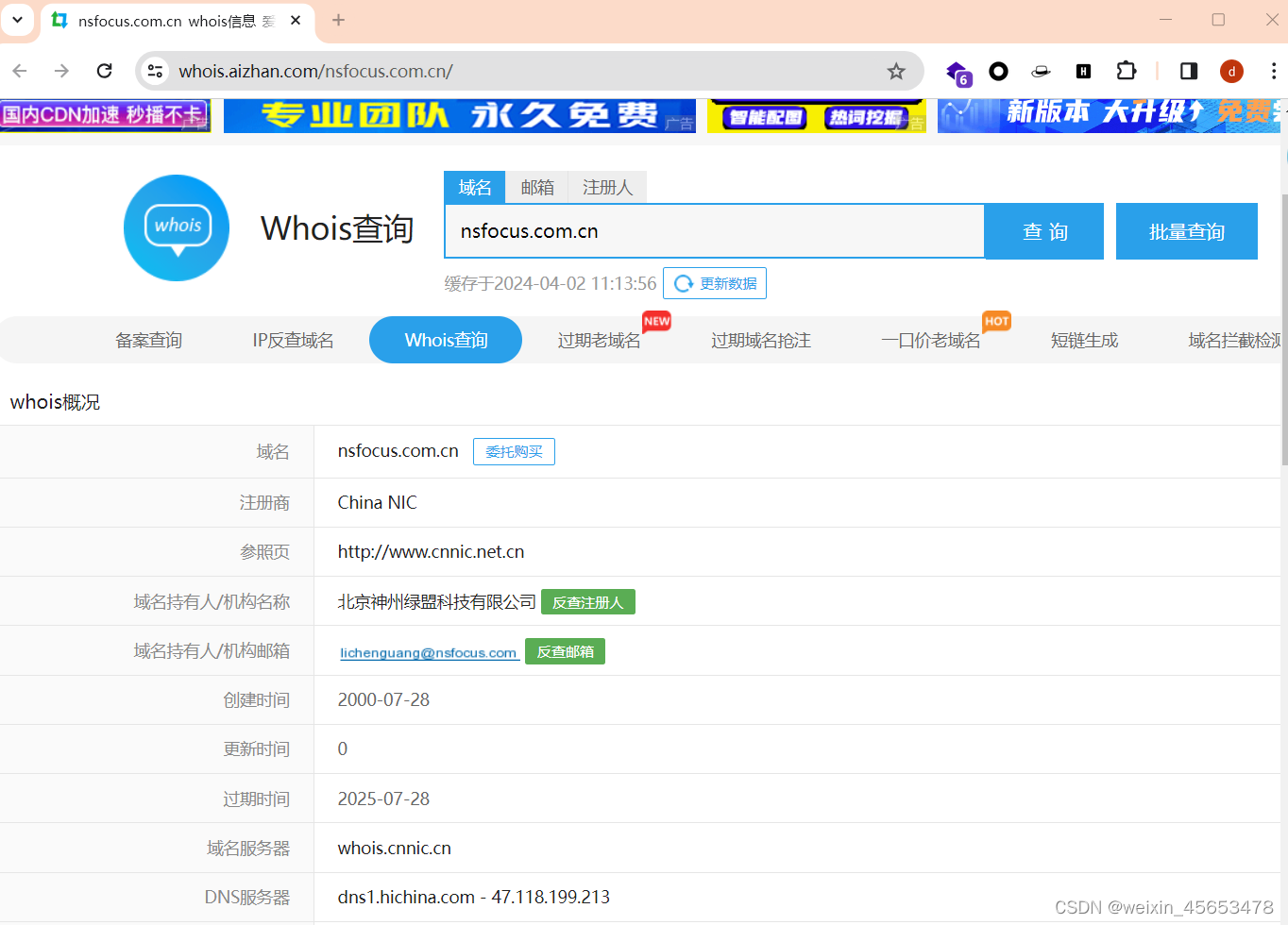
Task: Click the 查询 search button
Action: pyautogui.click(x=1043, y=231)
